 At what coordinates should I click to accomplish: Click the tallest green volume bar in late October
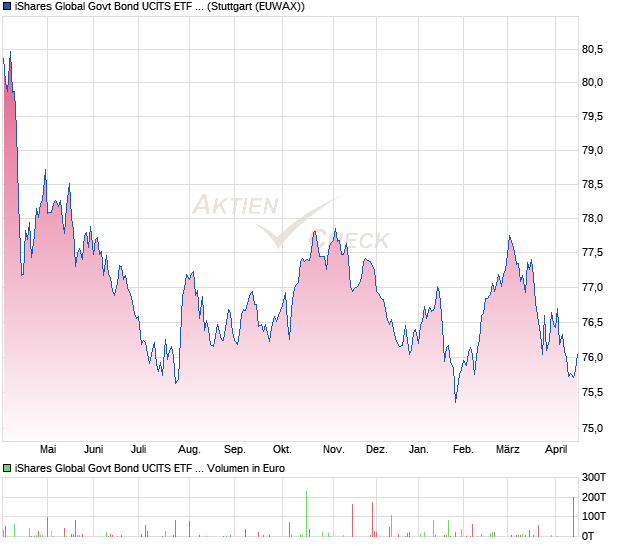306,514
